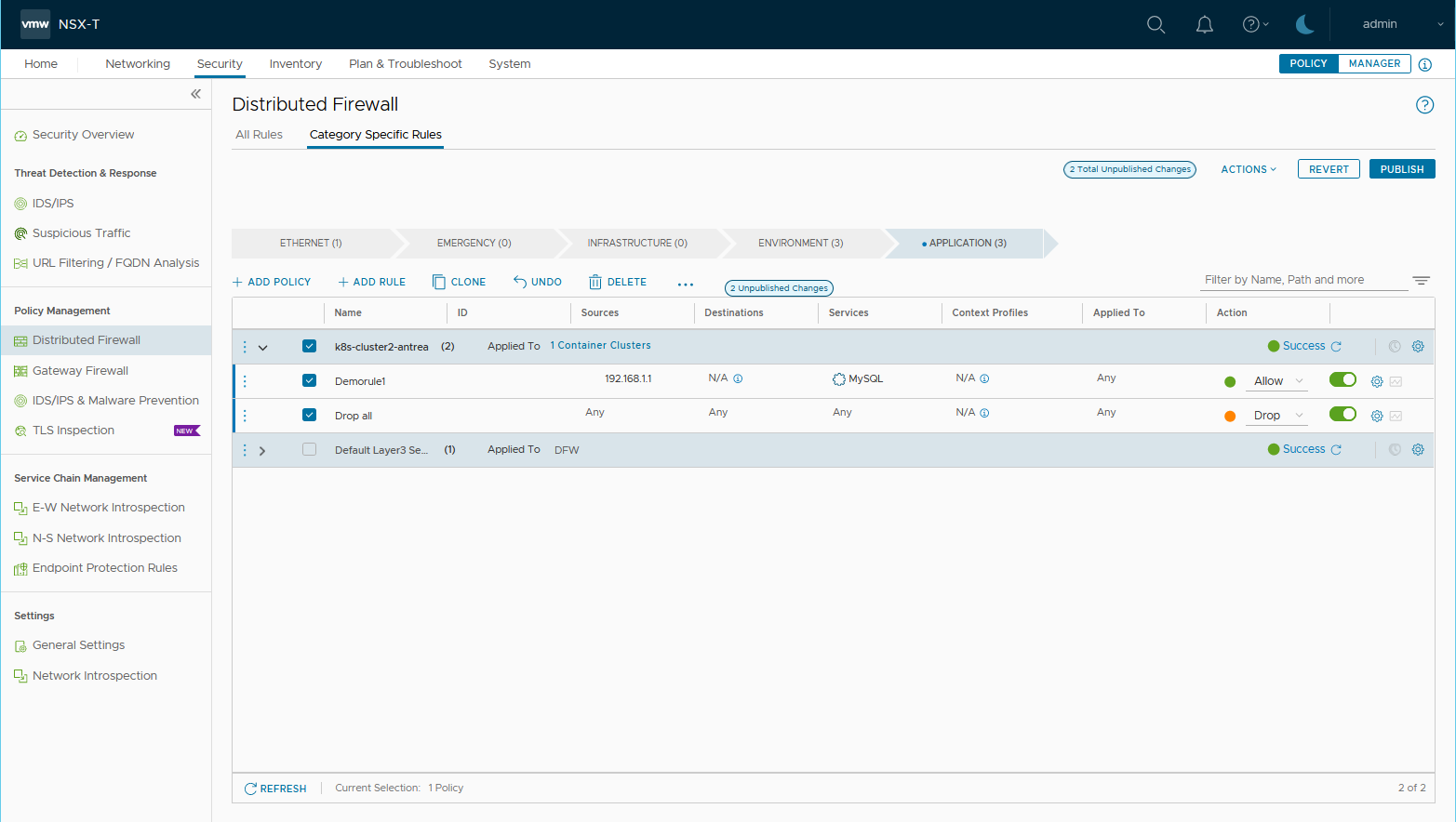Open Suspicious Traffic page
This screenshot has width=1456, height=822.
coord(81,233)
